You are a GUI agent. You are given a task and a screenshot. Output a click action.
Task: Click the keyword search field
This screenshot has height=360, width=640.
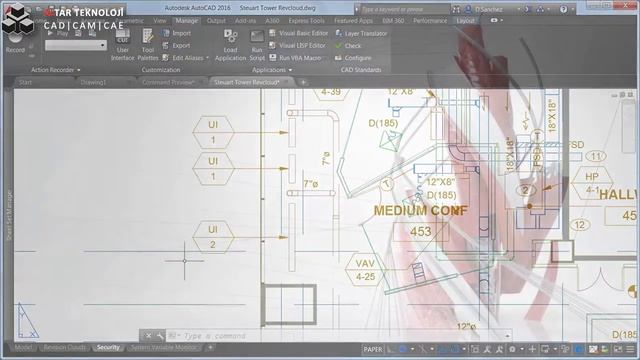pos(404,9)
